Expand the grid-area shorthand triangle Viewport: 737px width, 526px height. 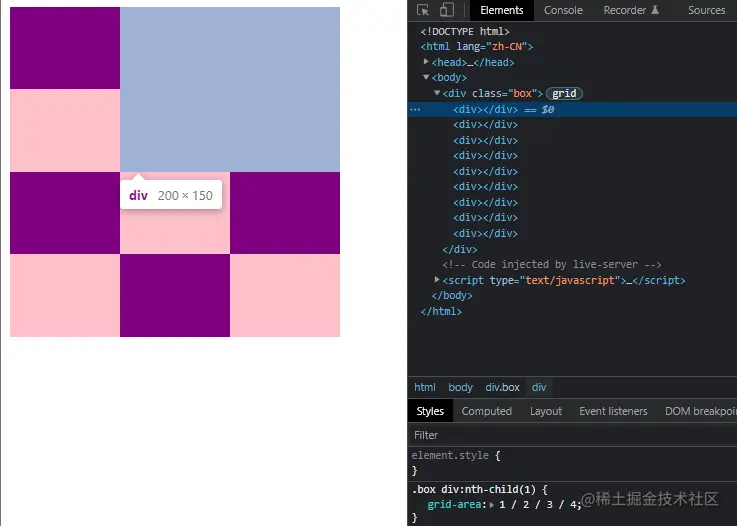point(492,505)
